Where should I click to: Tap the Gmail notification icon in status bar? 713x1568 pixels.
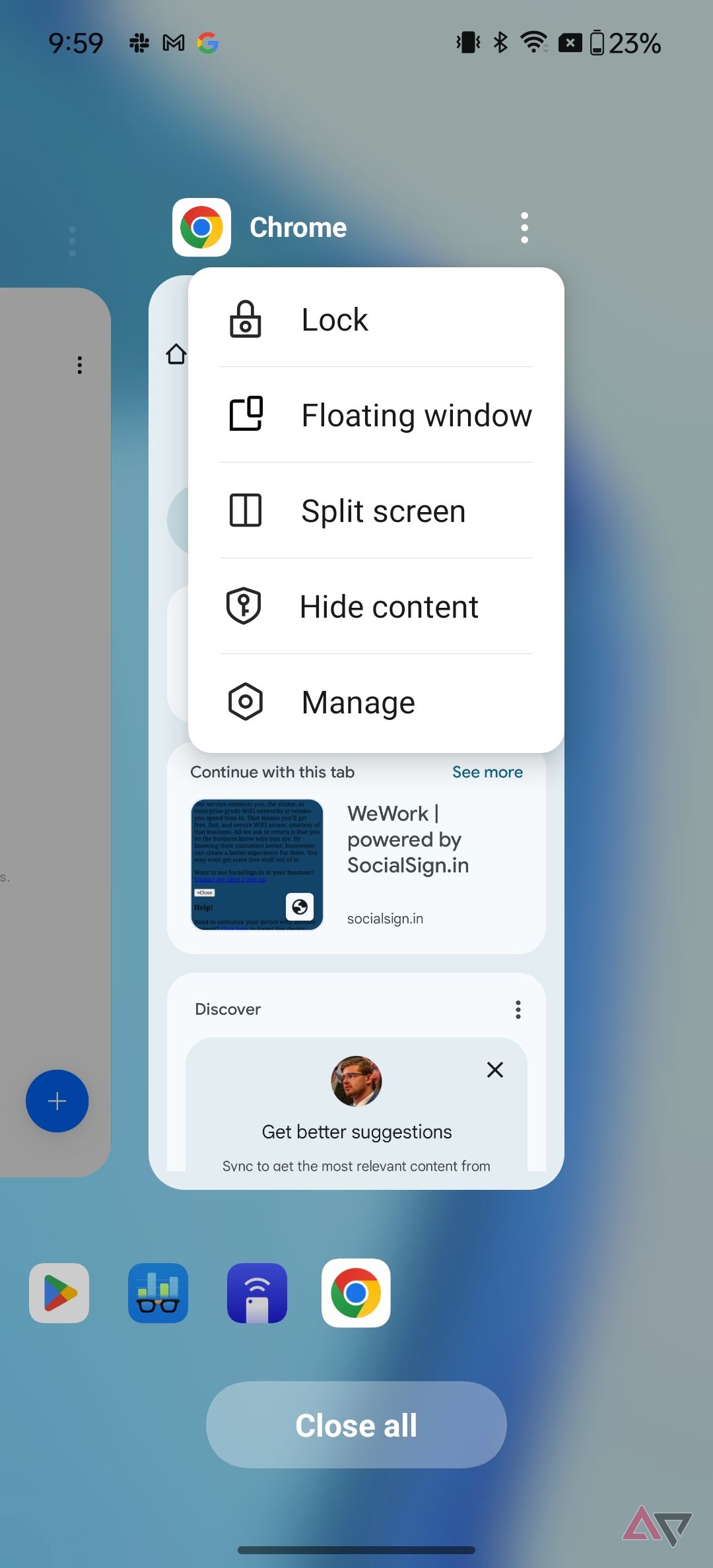[173, 44]
